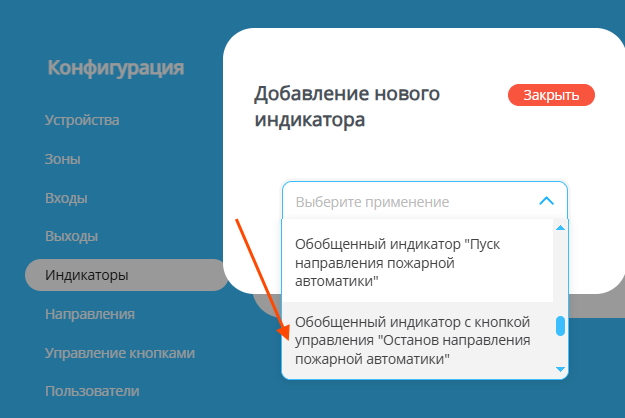625x418 pixels.
Task: Open the "Устройства" section
Action: tap(82, 121)
